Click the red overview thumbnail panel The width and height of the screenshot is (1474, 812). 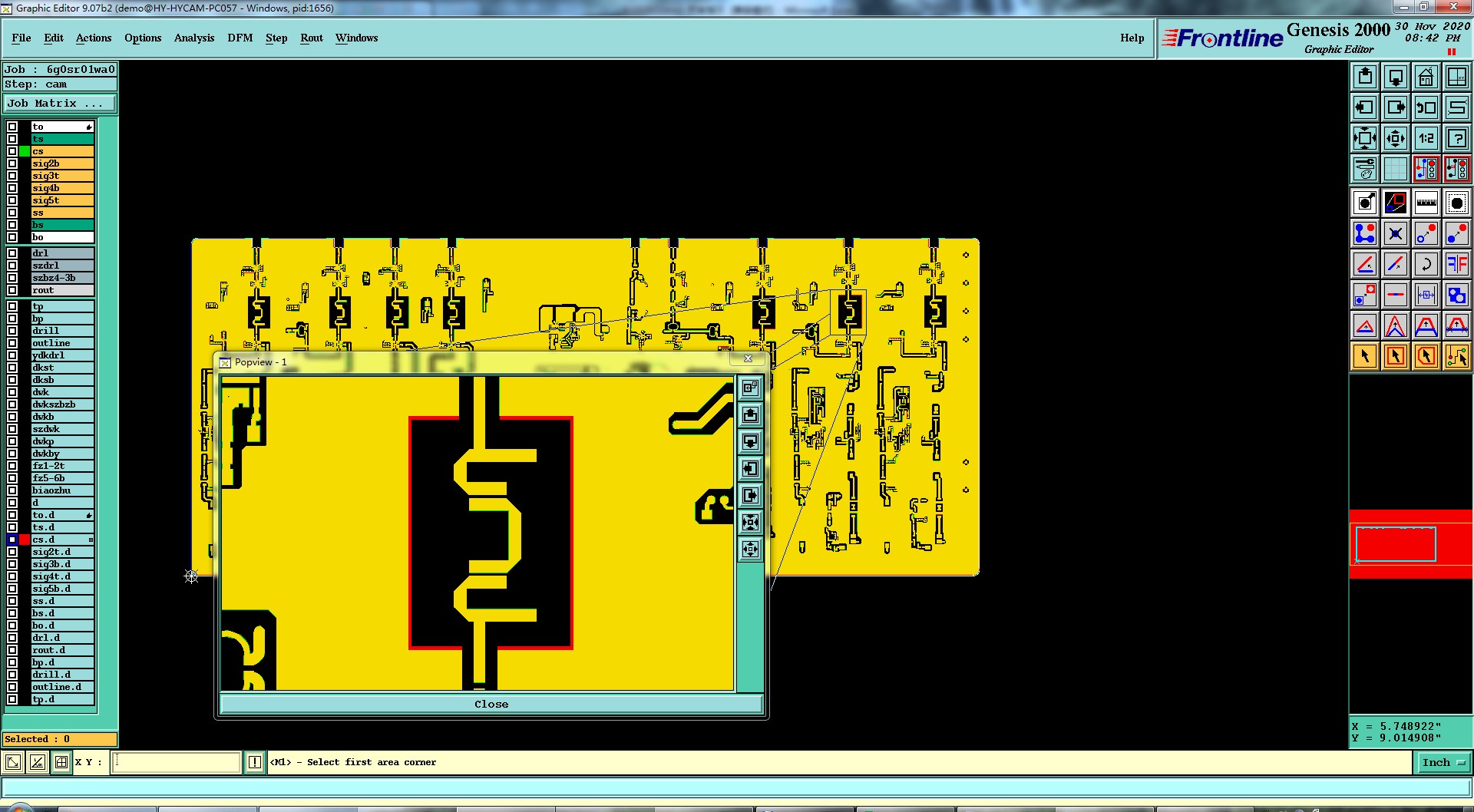[x=1411, y=543]
